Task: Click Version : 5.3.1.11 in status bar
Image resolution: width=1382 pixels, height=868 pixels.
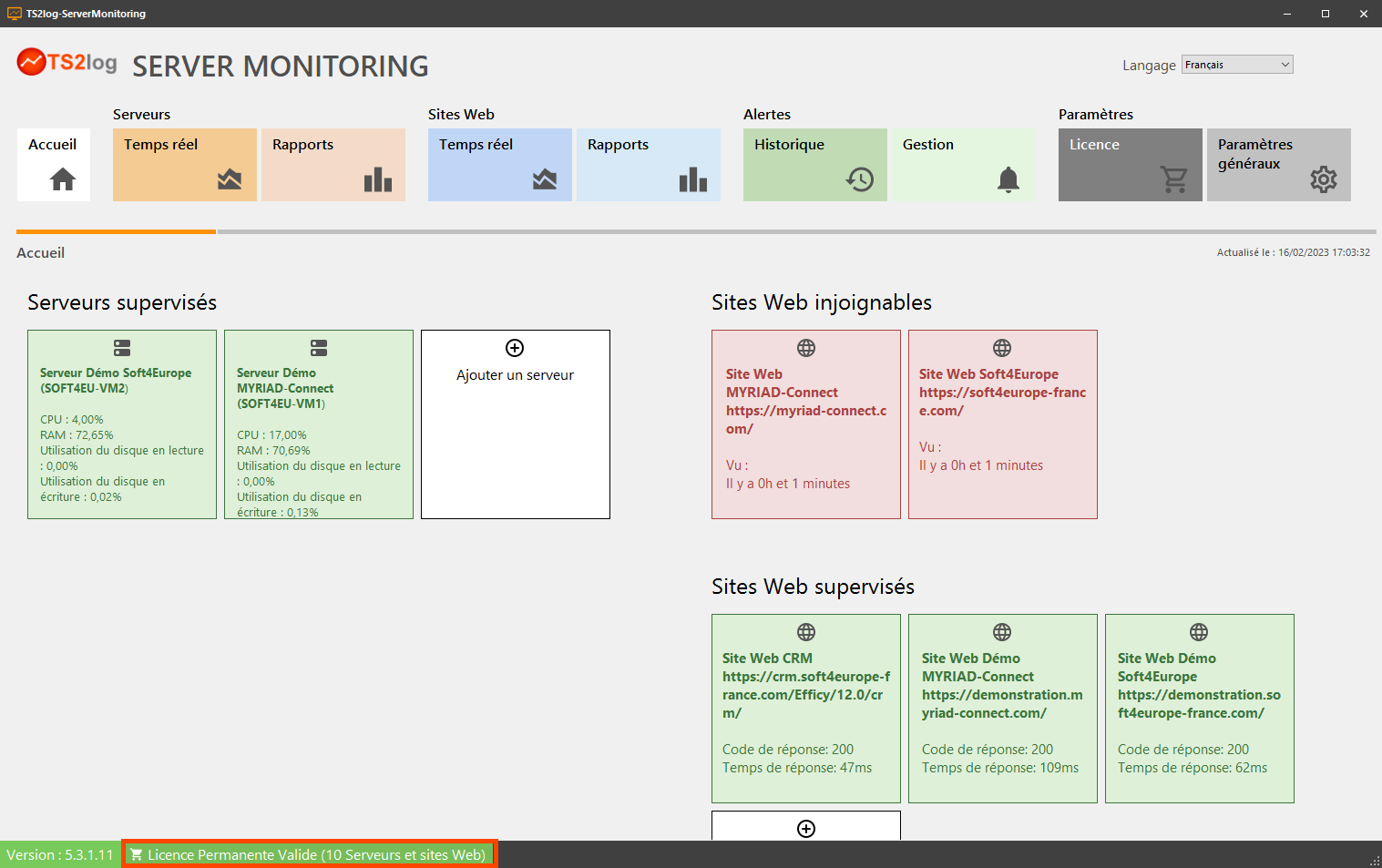Action: (60, 854)
